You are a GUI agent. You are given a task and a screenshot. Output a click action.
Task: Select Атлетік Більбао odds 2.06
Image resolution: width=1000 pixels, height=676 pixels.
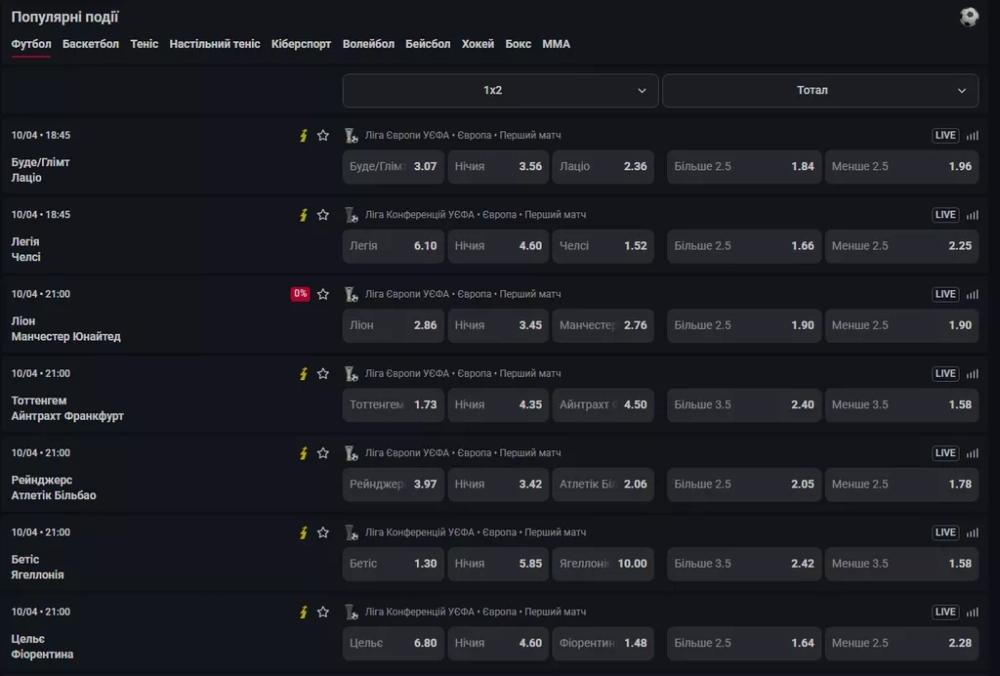point(603,484)
